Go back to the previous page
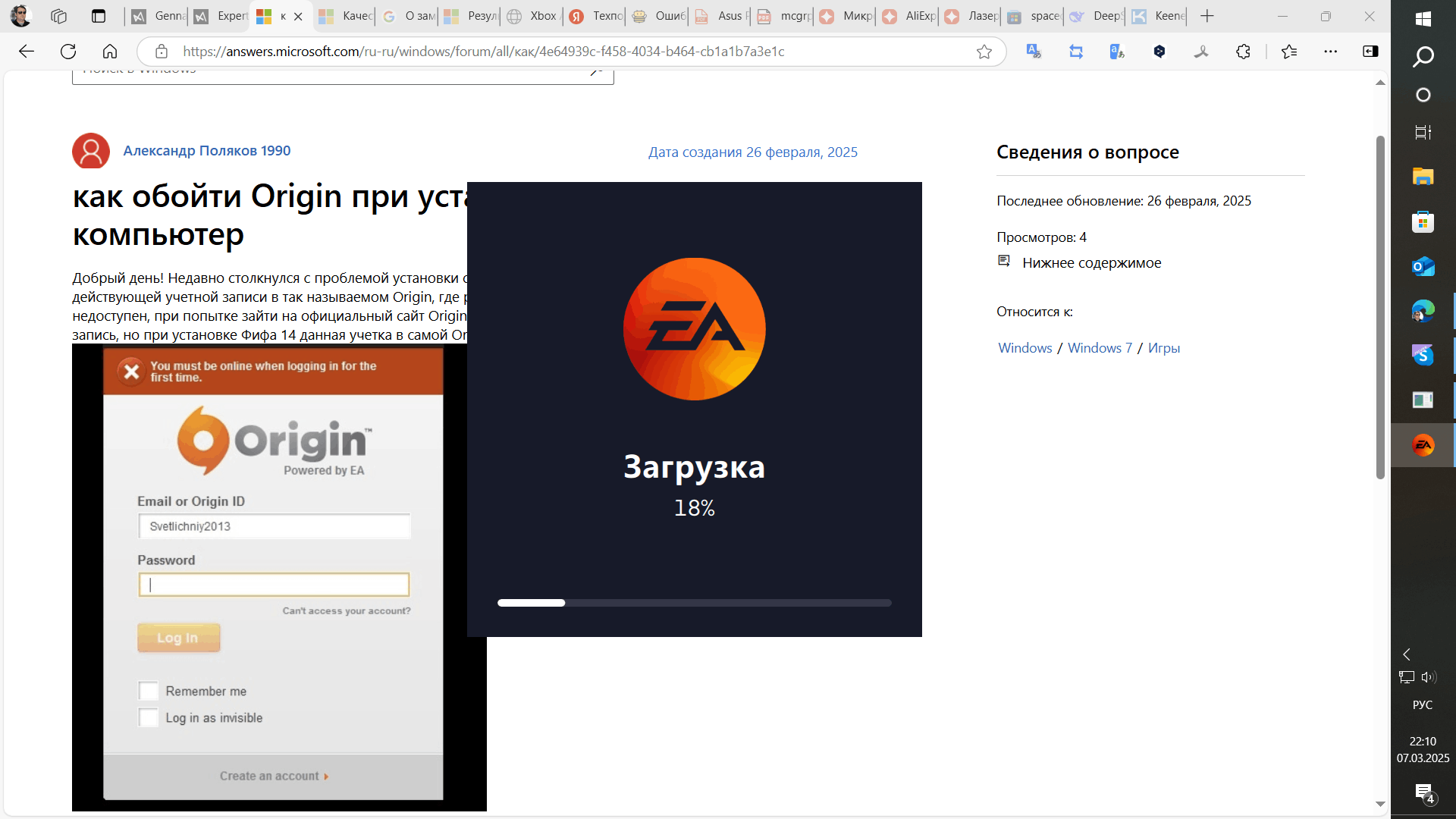1456x819 pixels. [27, 52]
